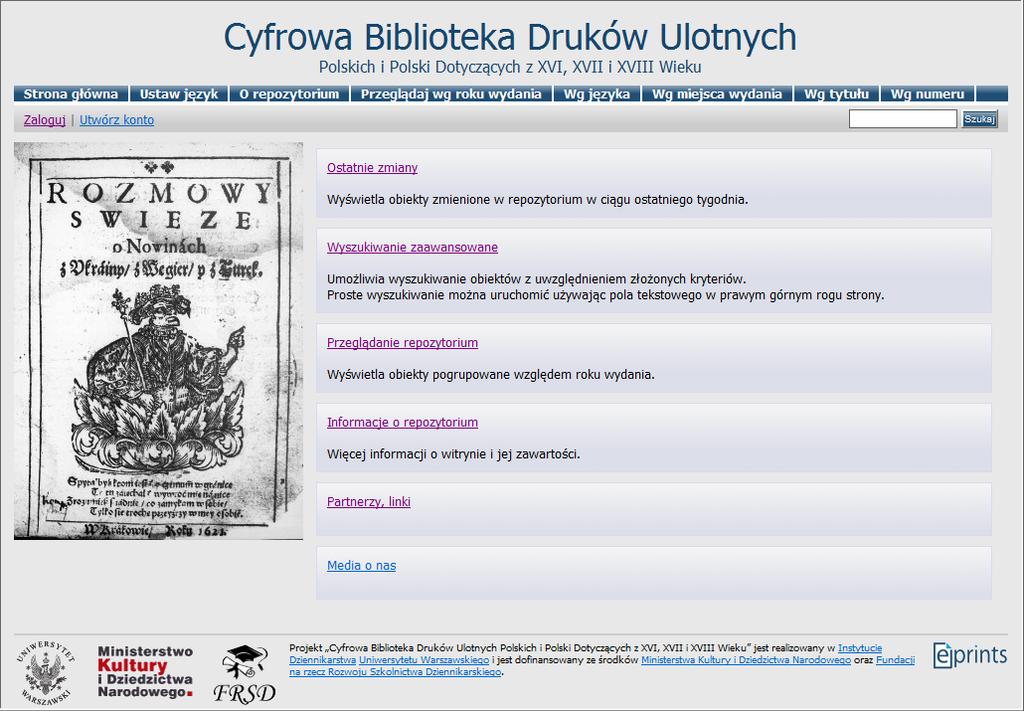Click the EPrints logo
The height and width of the screenshot is (711, 1024).
[x=970, y=655]
